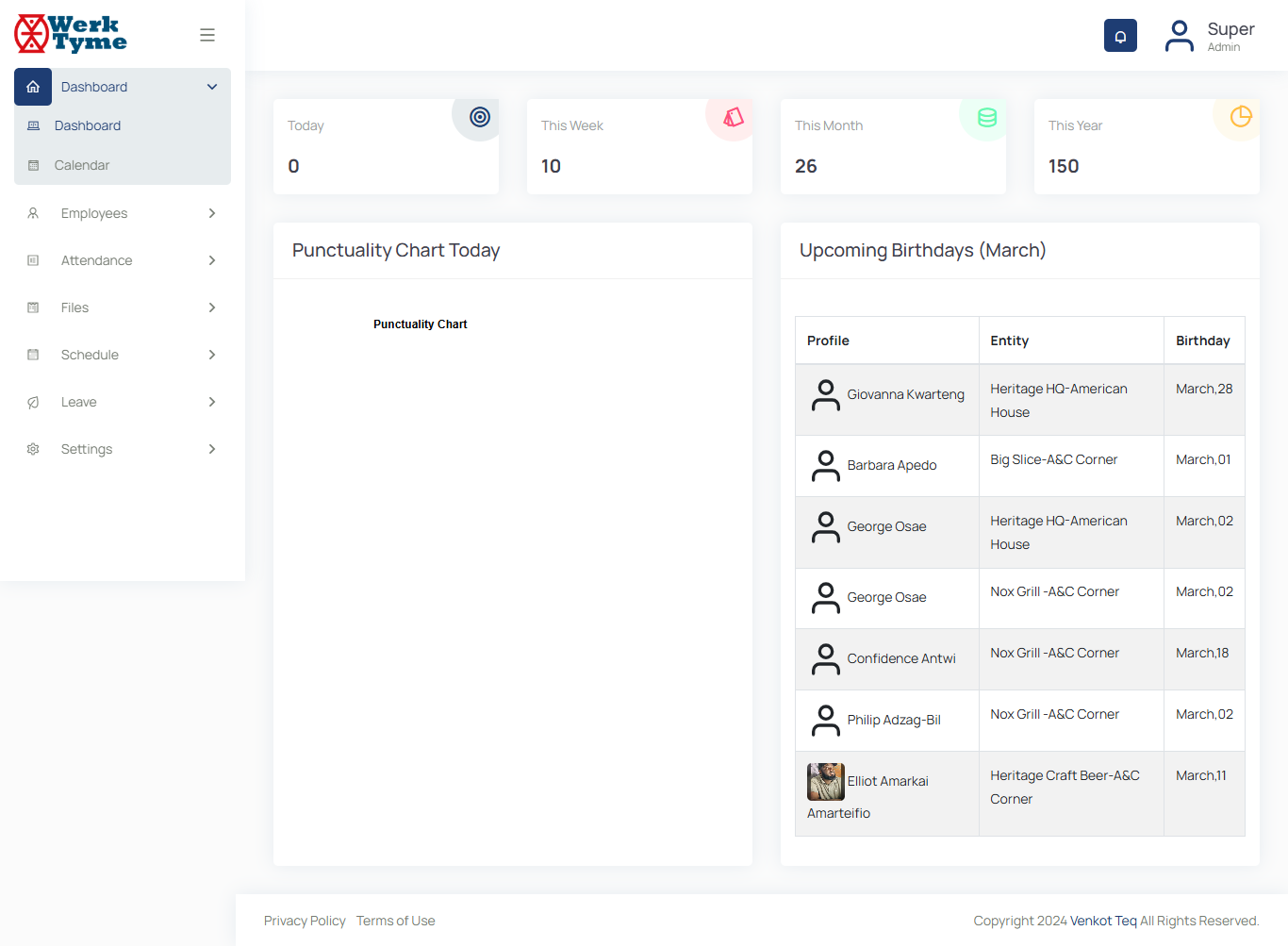
Task: Open the Terms of Use link
Action: [396, 921]
